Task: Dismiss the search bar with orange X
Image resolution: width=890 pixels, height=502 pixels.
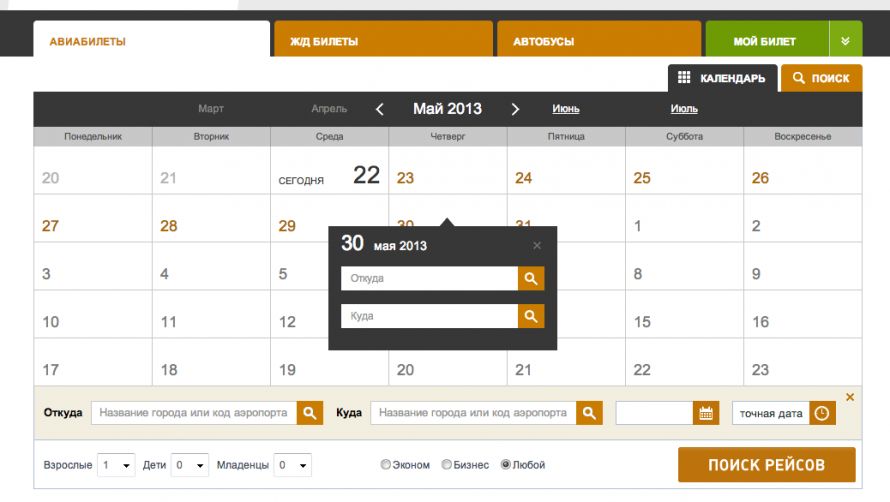Action: 850,397
